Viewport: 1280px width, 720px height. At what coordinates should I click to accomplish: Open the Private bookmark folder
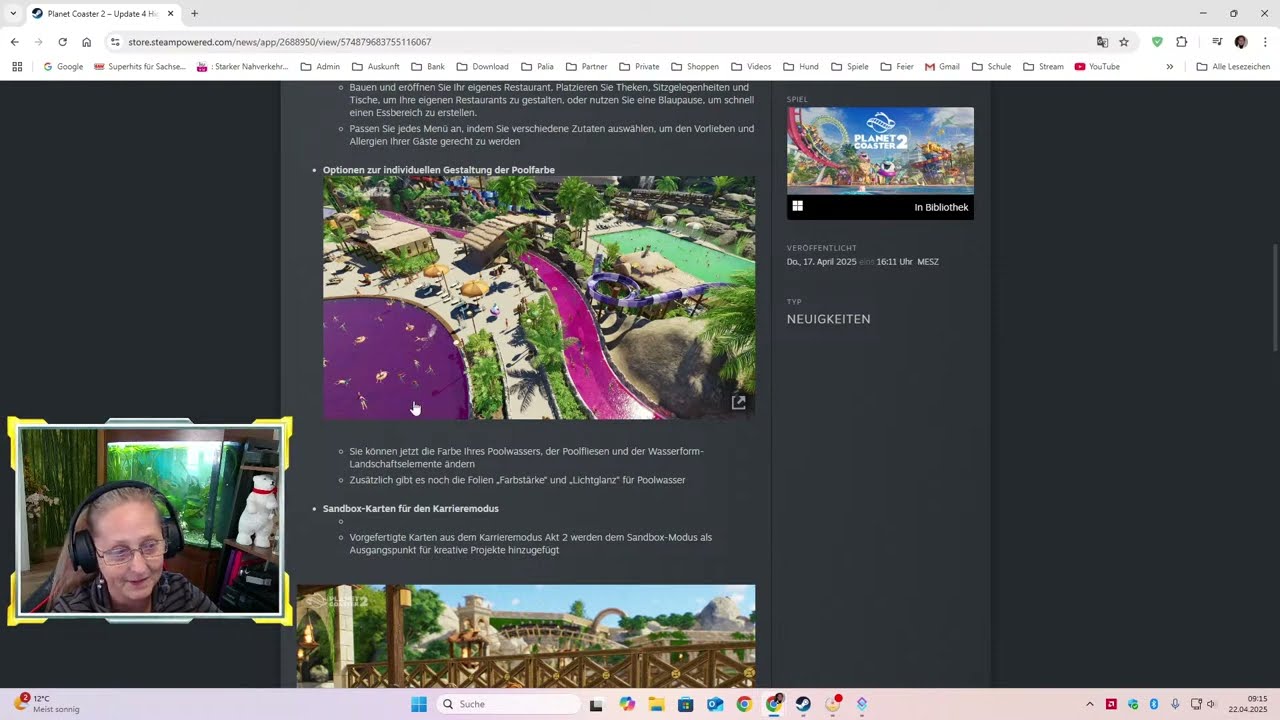[x=639, y=67]
